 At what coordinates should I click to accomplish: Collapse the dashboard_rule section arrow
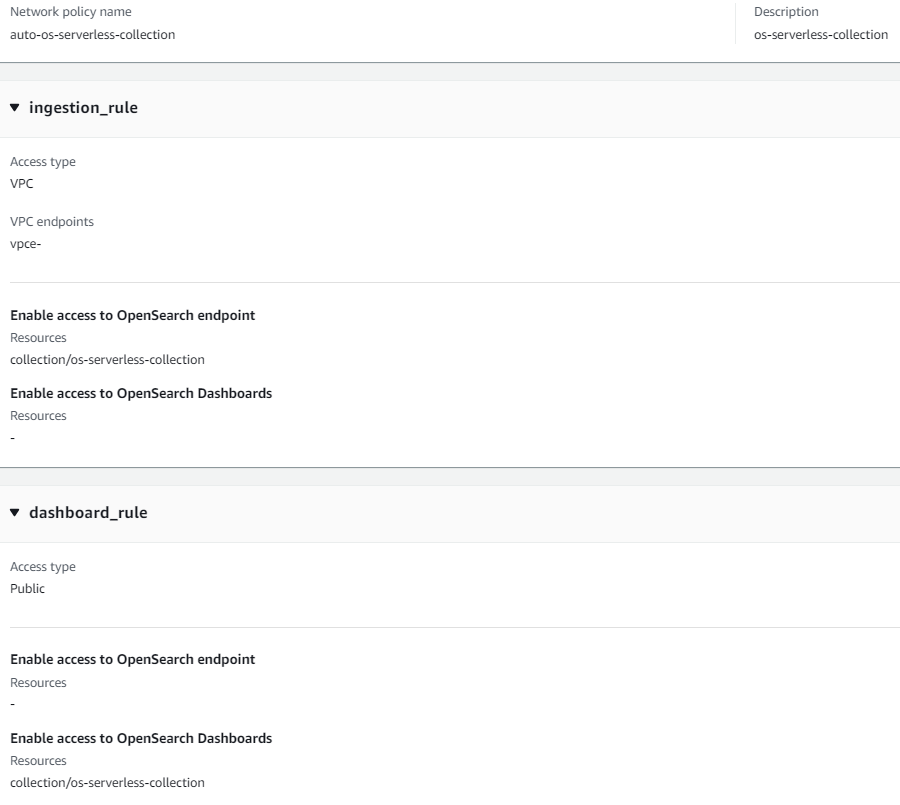point(15,512)
